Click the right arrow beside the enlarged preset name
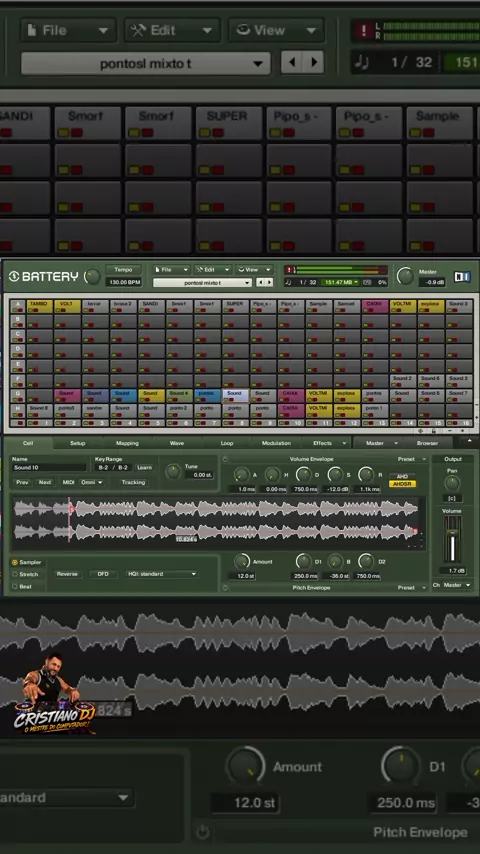480x854 pixels. 314,62
